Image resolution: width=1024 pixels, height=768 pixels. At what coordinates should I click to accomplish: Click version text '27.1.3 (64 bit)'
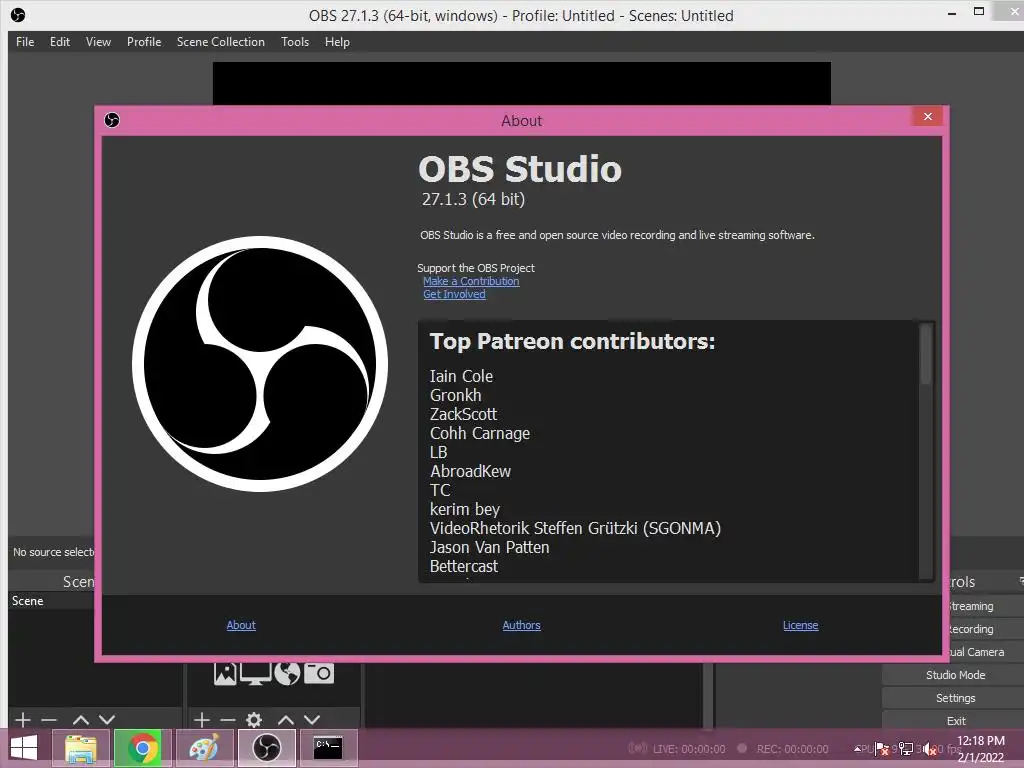click(473, 199)
